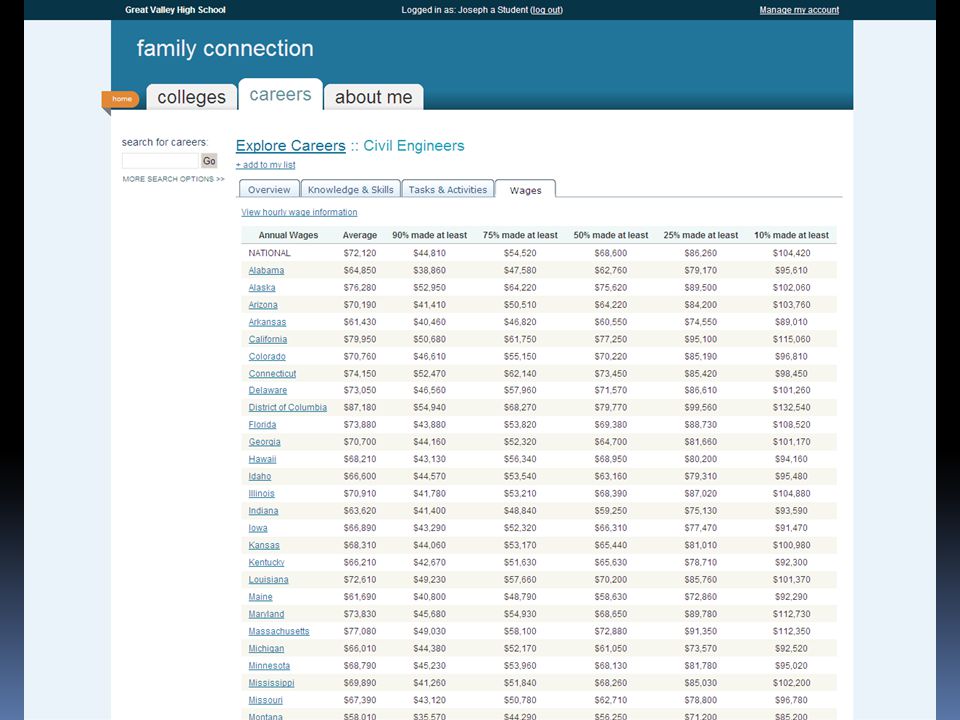Viewport: 960px width, 720px height.
Task: Click the 50% made at least header
Action: (611, 235)
